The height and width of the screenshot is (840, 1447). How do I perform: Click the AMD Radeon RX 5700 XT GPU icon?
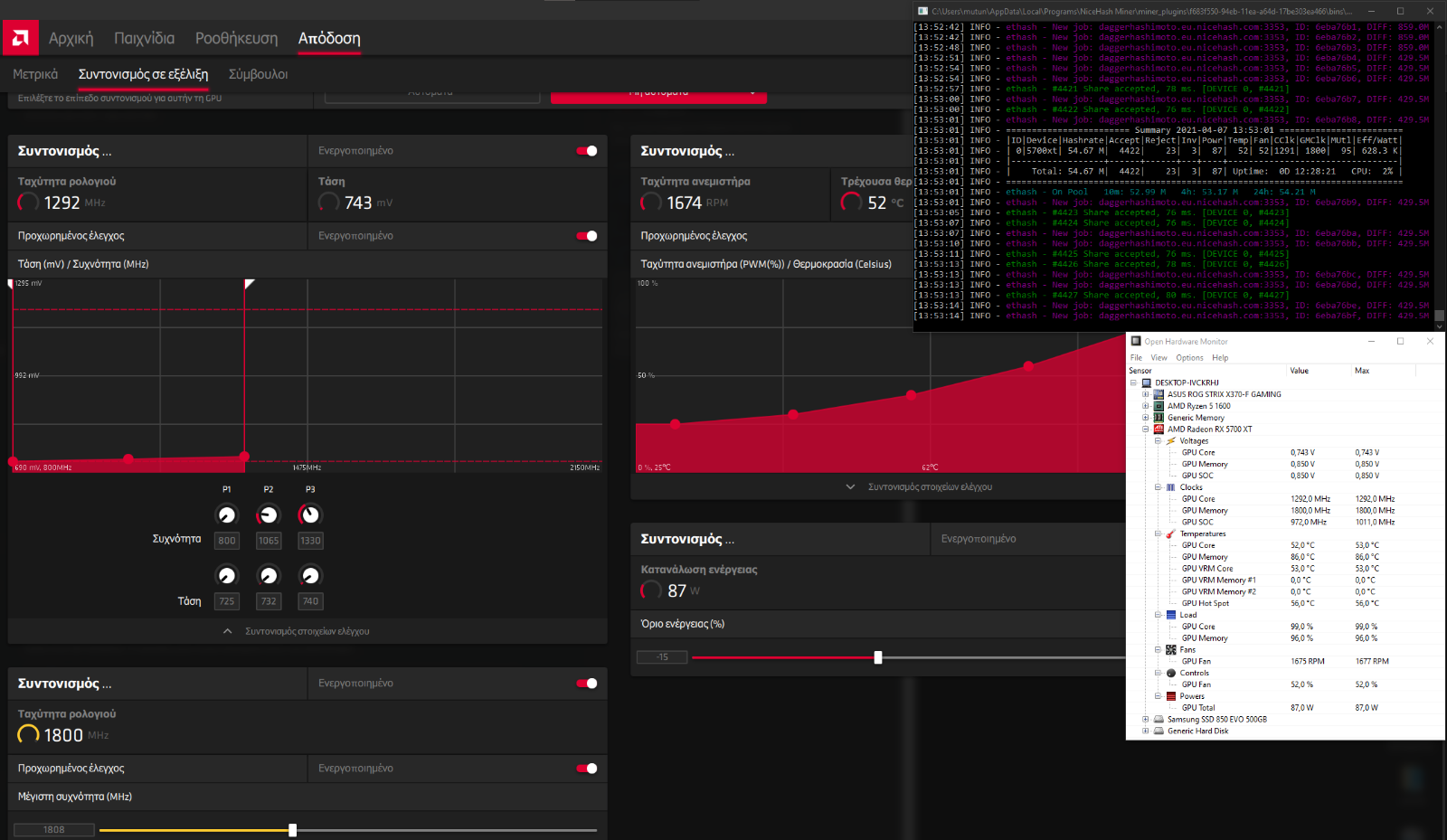pos(1159,429)
